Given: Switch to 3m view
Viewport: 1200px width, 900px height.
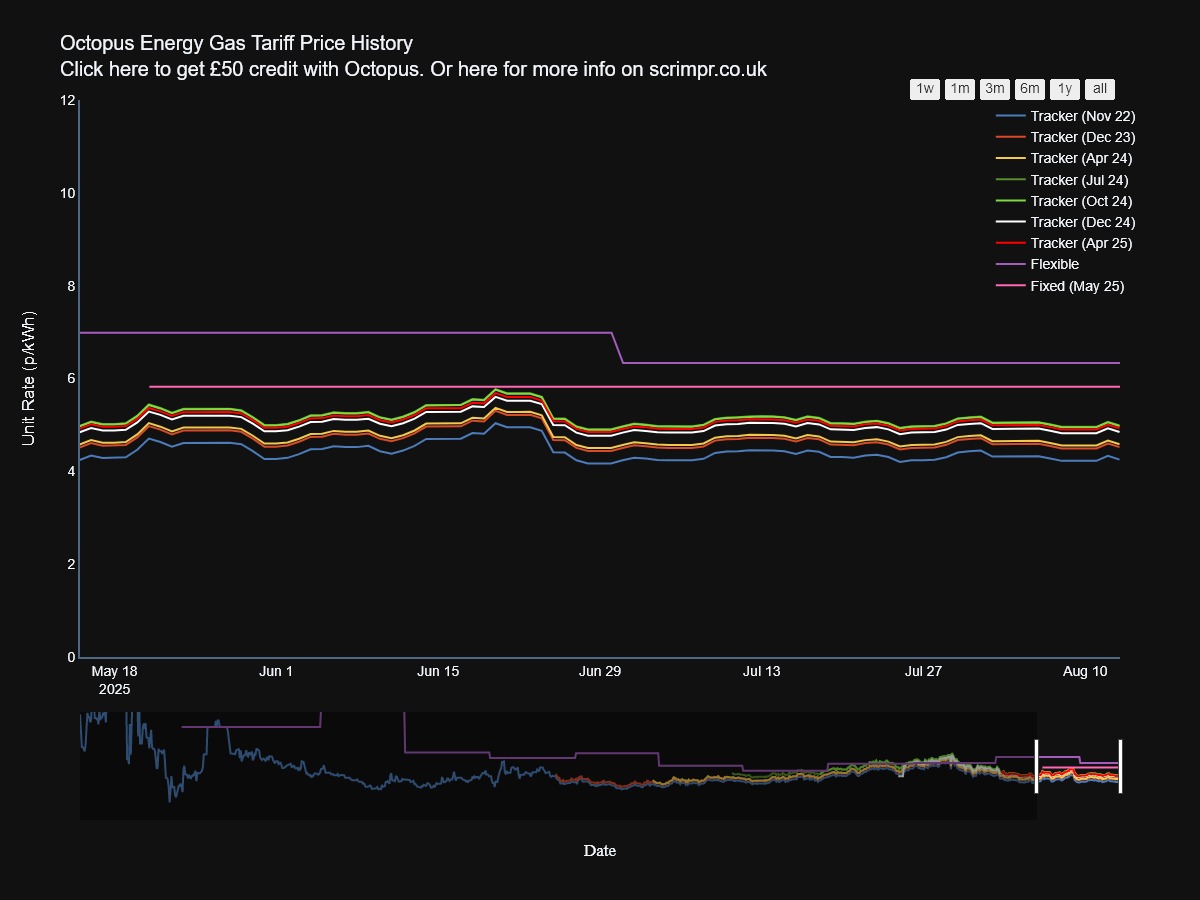Looking at the screenshot, I should (993, 89).
